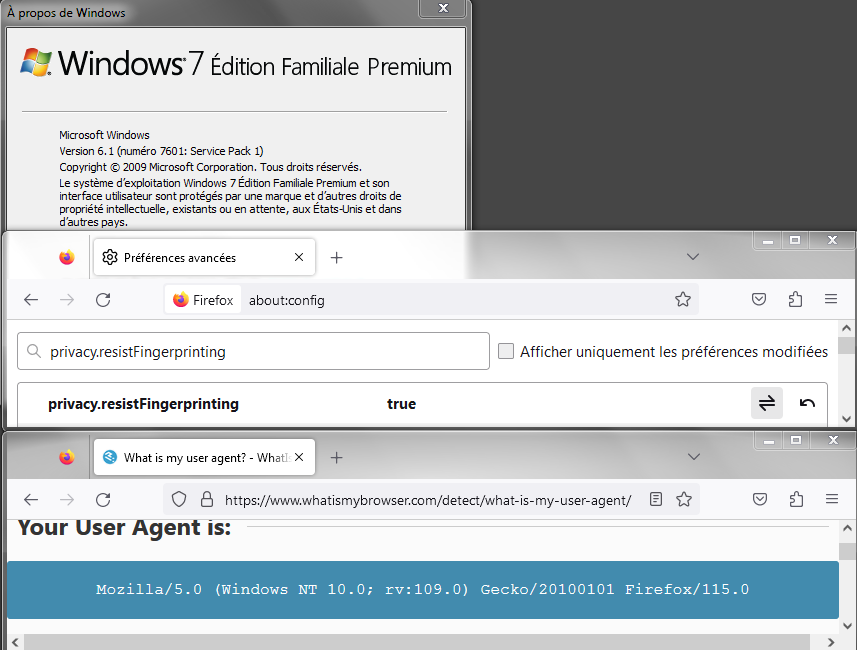The width and height of the screenshot is (857, 650).
Task: Reload the whatismybrowser page
Action: (x=103, y=500)
